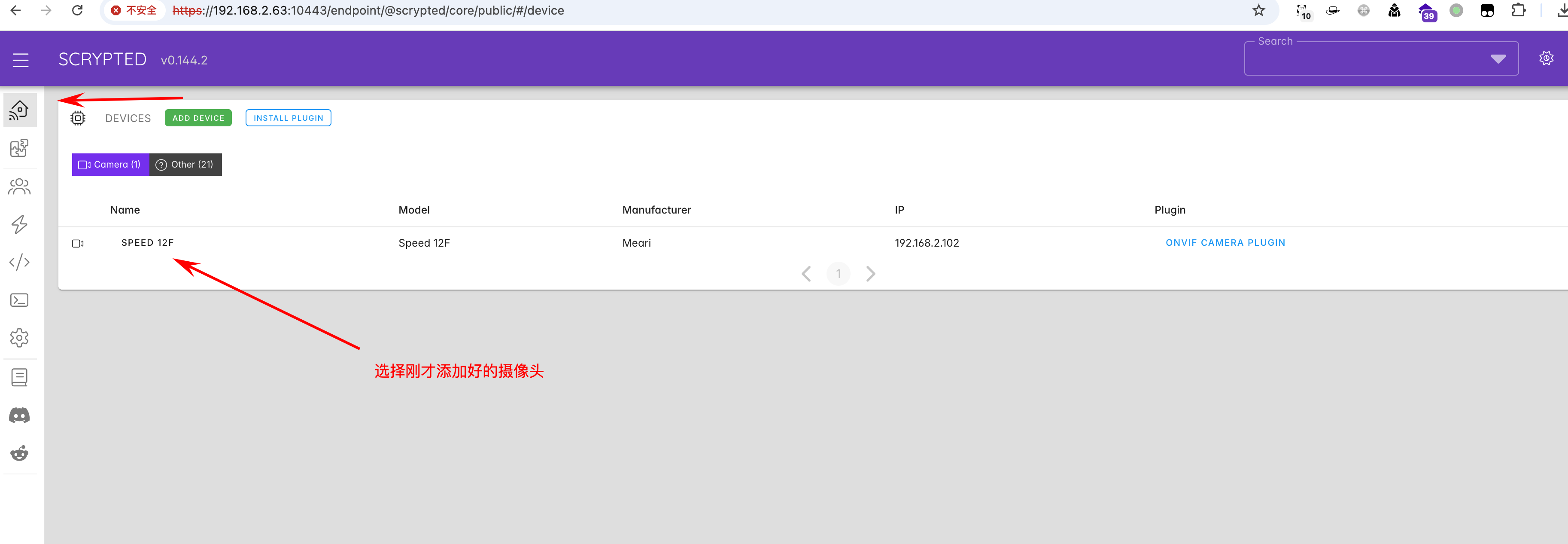Bookmark the page with the star icon

click(1258, 10)
